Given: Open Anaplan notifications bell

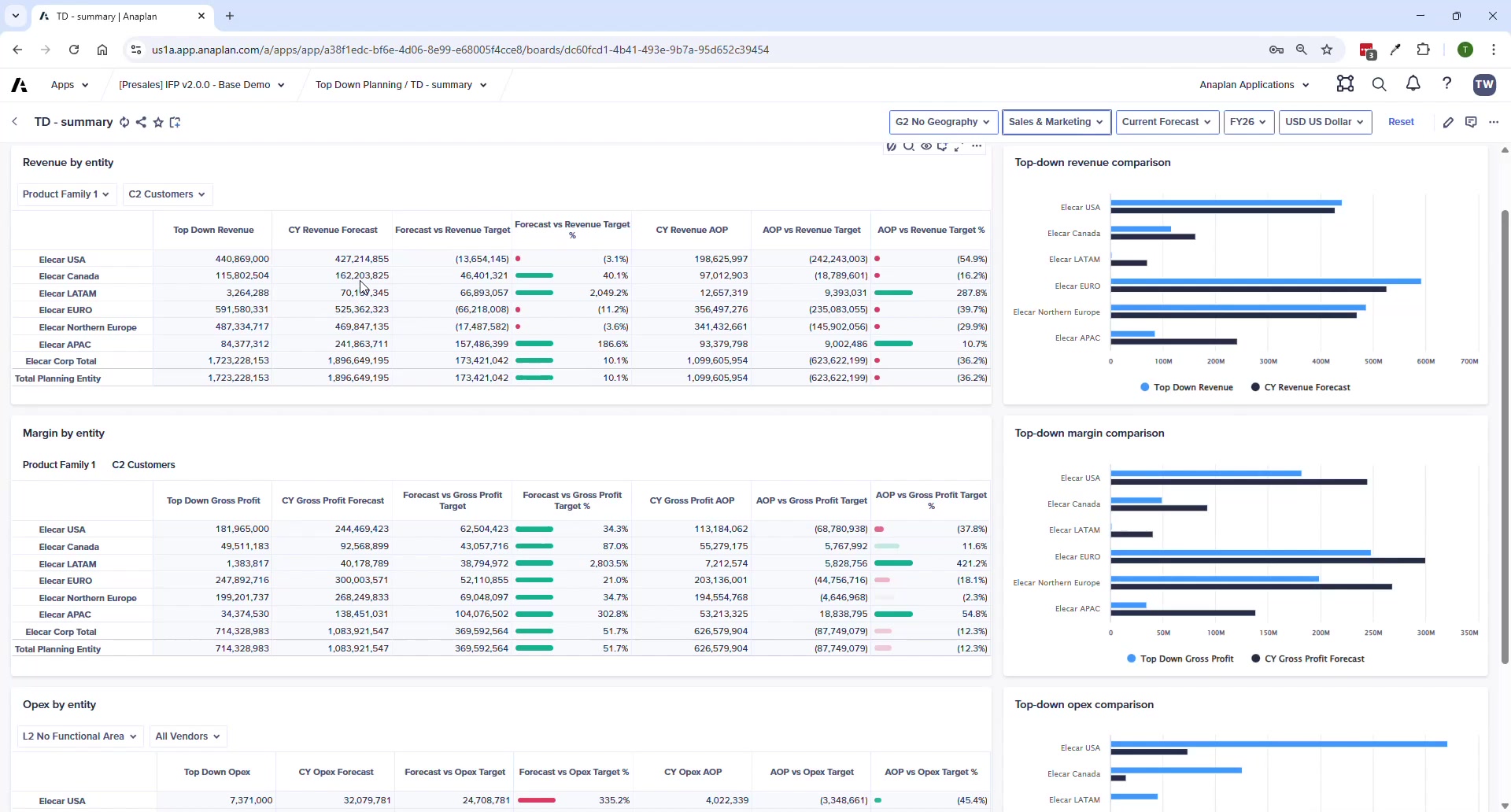Looking at the screenshot, I should tap(1413, 84).
